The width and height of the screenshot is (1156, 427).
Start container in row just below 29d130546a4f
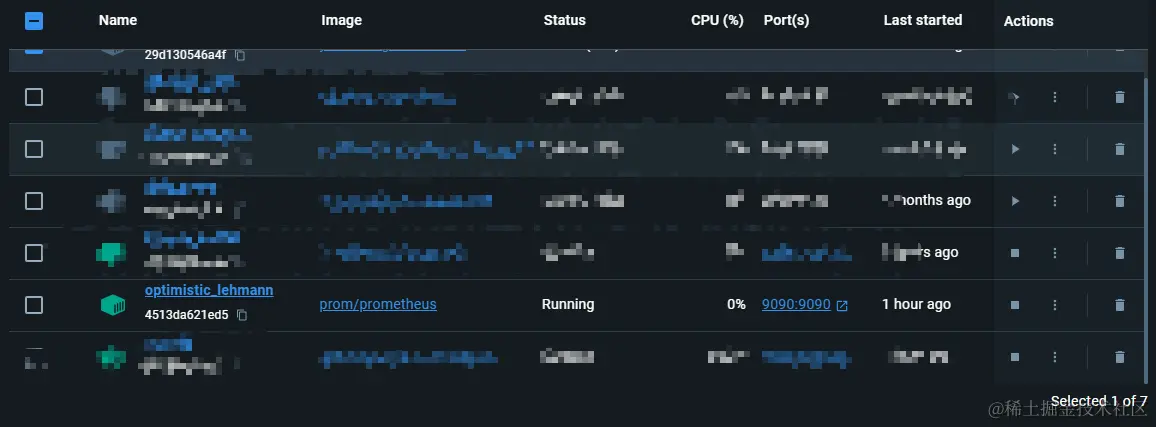pyautogui.click(x=1015, y=97)
